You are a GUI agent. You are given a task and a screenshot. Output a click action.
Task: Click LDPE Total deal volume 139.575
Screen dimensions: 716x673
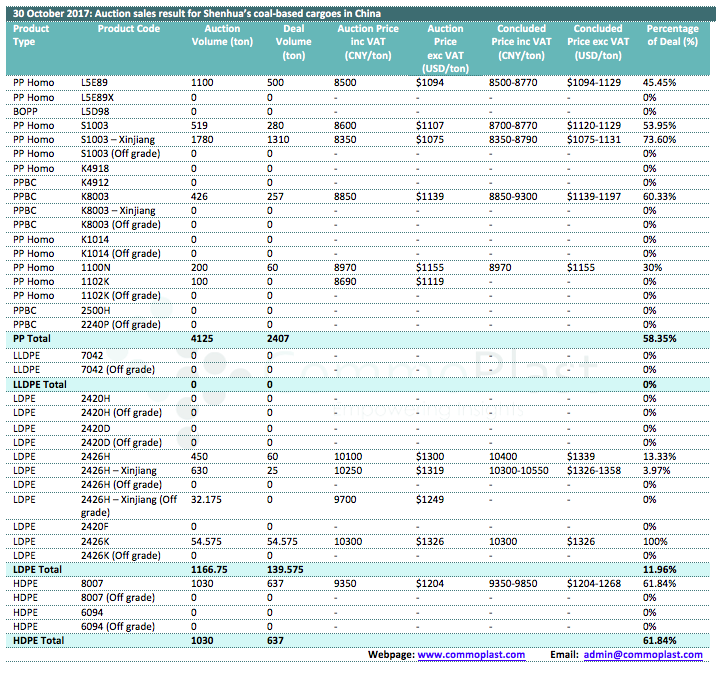pos(285,570)
